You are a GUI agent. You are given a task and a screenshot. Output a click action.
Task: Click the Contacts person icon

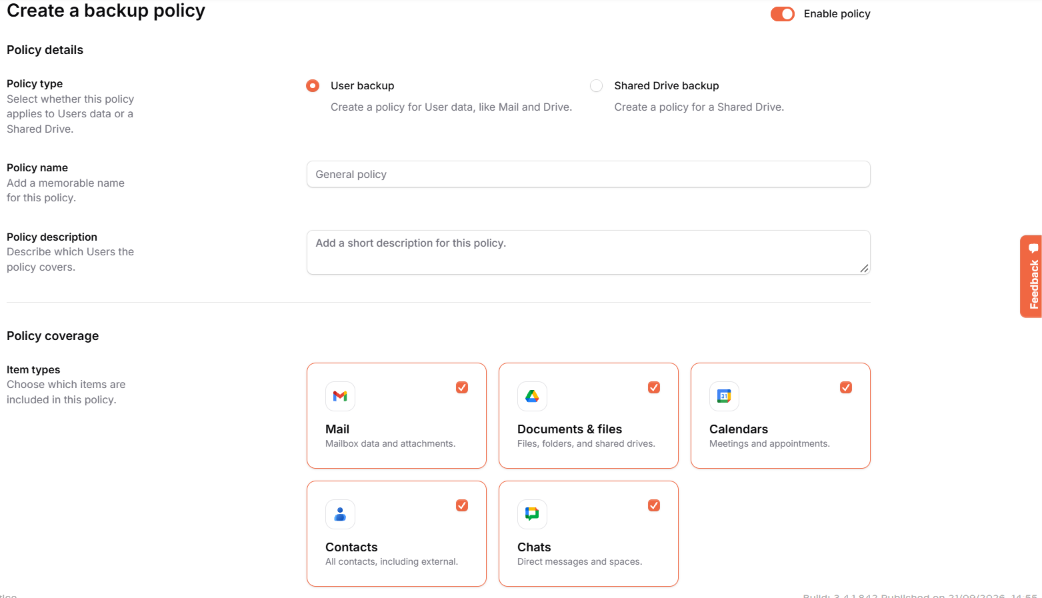tap(340, 514)
